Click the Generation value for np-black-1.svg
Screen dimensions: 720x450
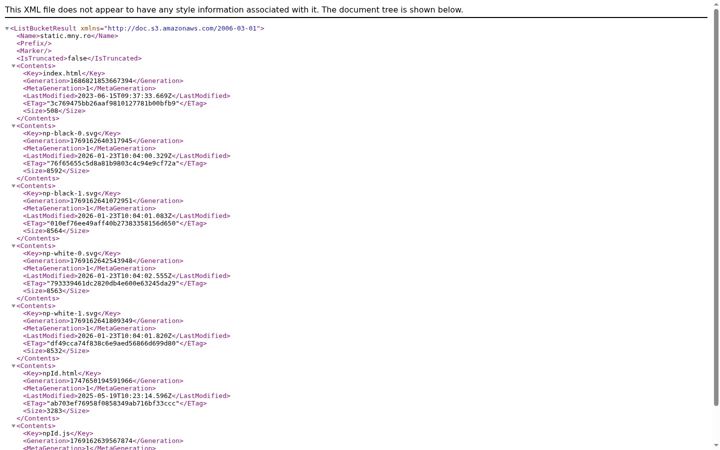101,201
